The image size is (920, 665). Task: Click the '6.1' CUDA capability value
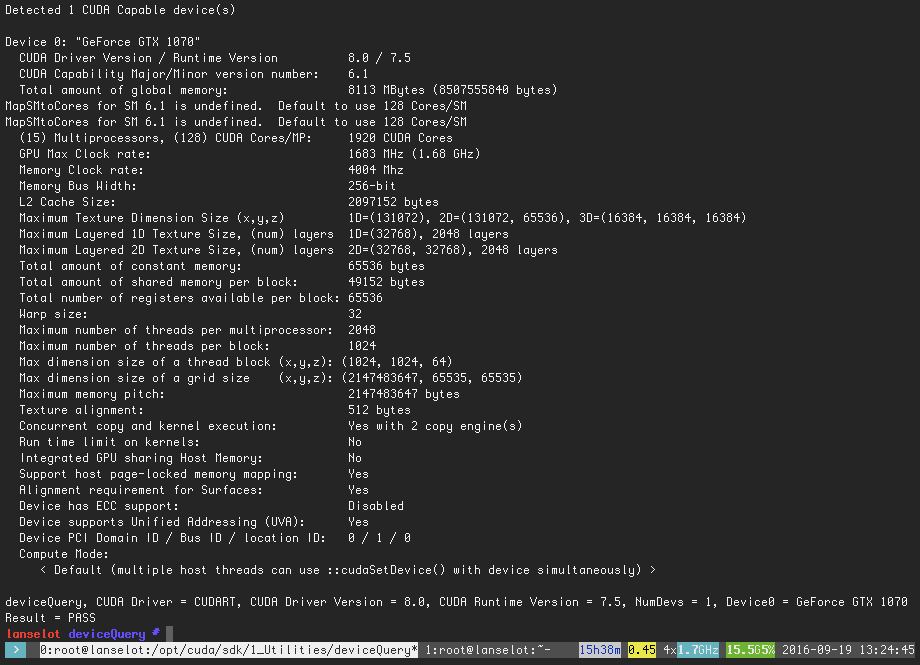click(358, 74)
